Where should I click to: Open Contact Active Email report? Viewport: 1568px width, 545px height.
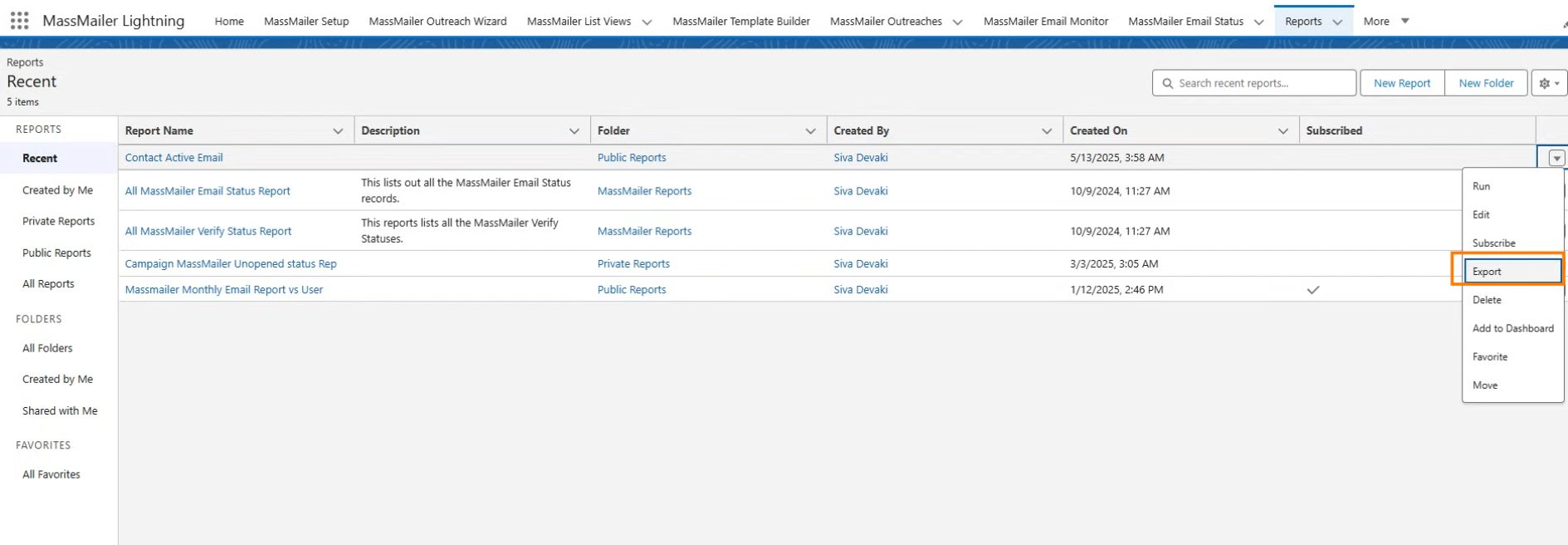click(173, 158)
